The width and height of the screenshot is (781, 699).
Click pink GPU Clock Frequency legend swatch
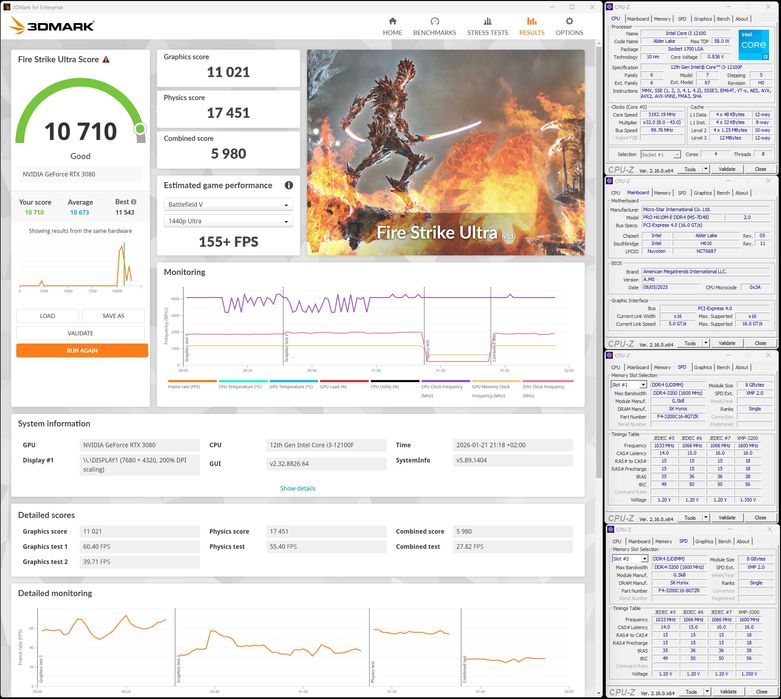548,381
